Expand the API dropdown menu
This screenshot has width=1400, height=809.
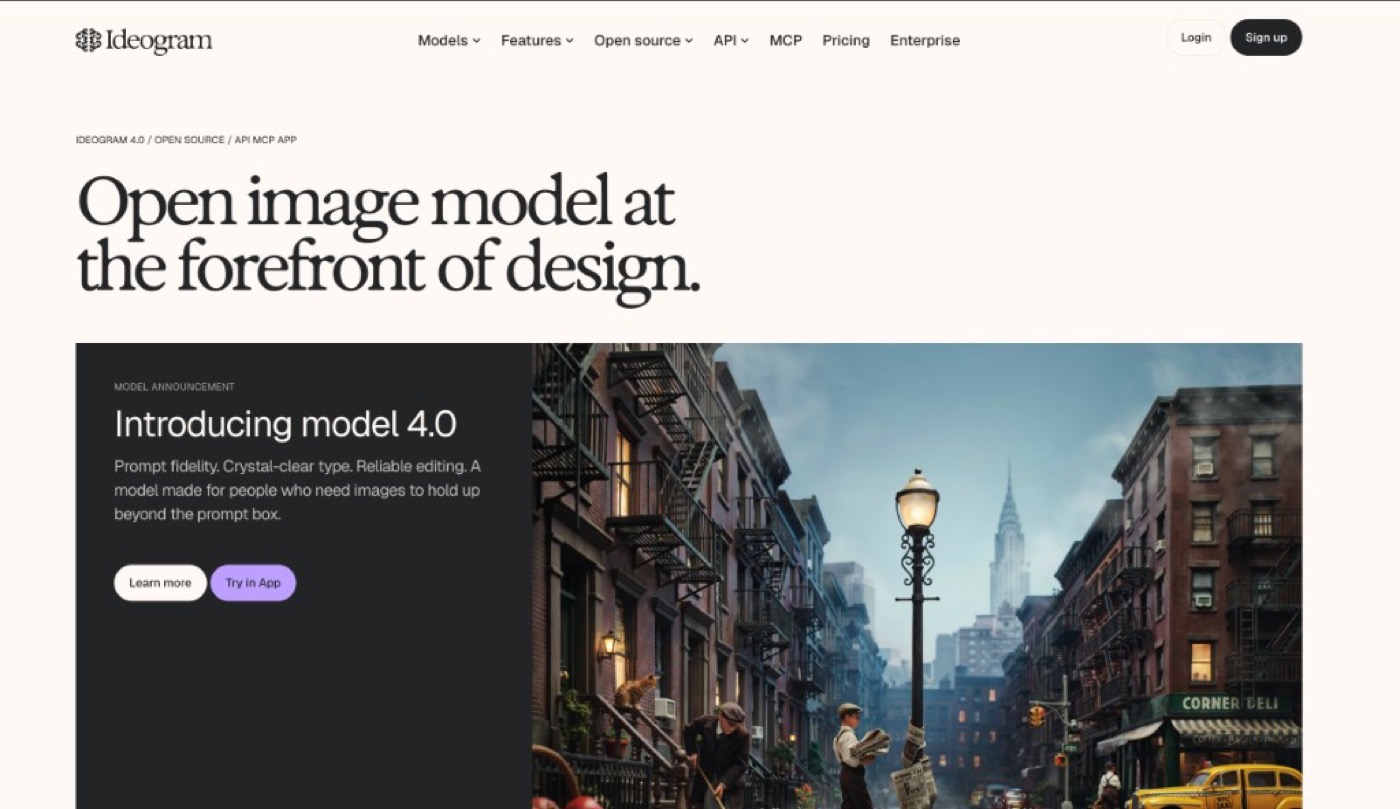[731, 41]
